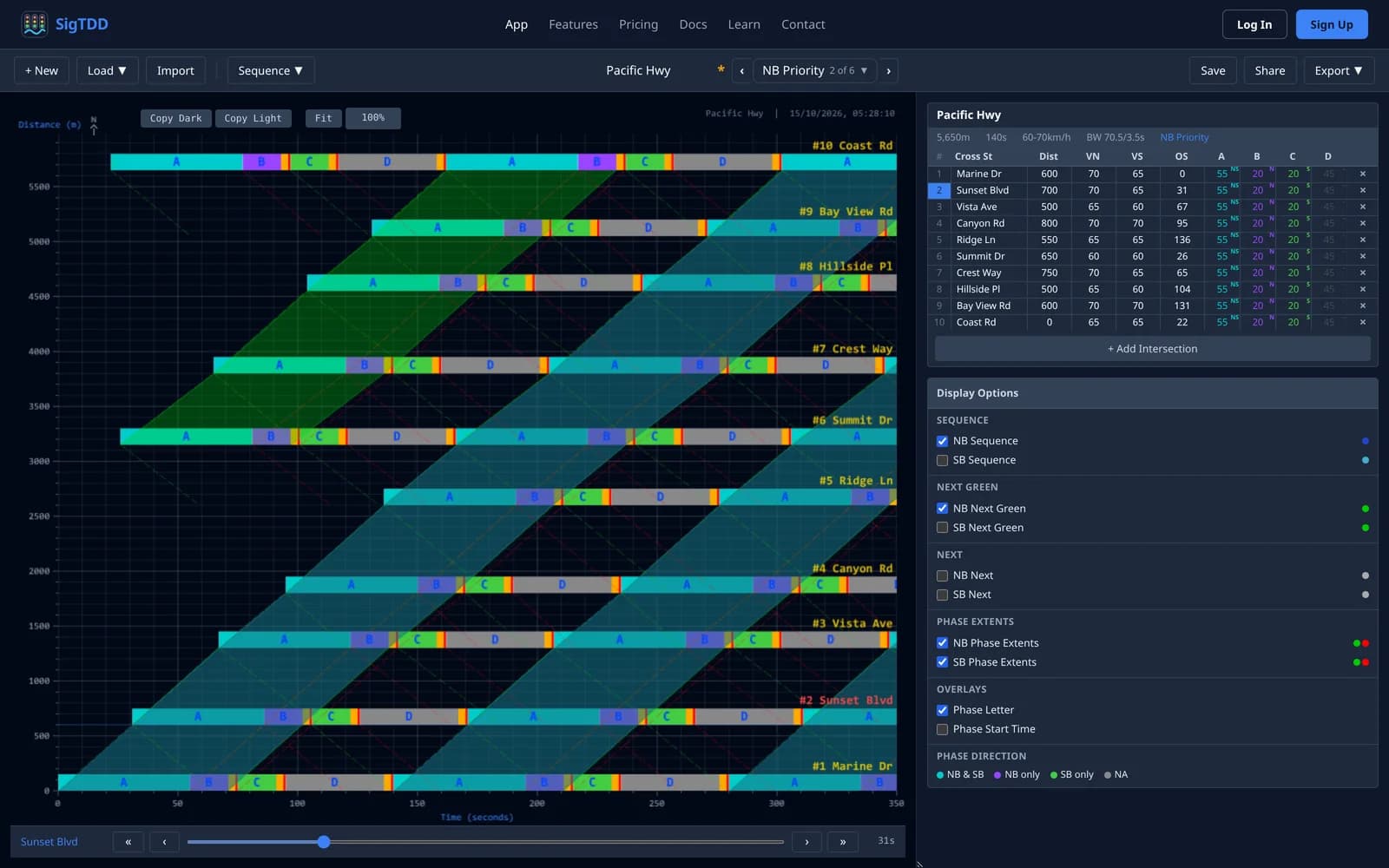Expand the Export dropdown menu
1389x868 pixels.
click(1339, 71)
